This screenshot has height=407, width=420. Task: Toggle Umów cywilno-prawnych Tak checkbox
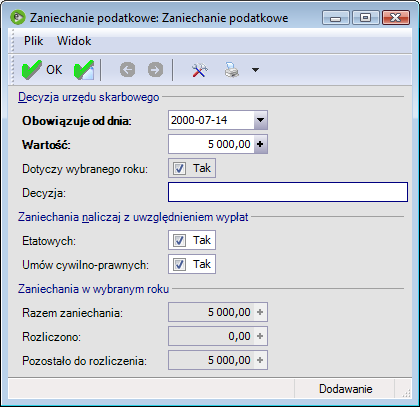coord(179,264)
